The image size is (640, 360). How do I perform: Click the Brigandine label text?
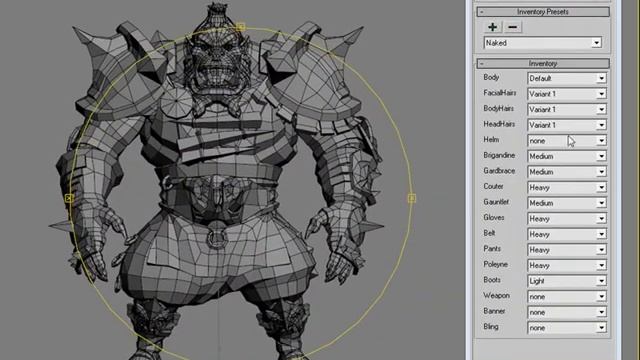499,156
